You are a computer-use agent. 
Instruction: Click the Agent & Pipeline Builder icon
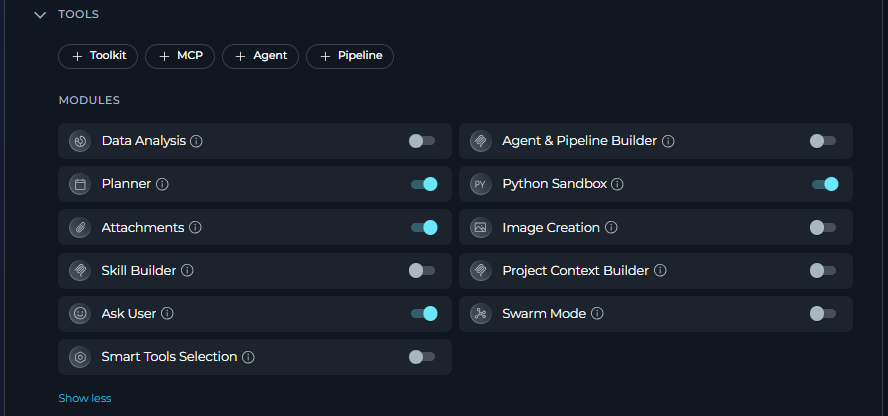[x=481, y=141]
